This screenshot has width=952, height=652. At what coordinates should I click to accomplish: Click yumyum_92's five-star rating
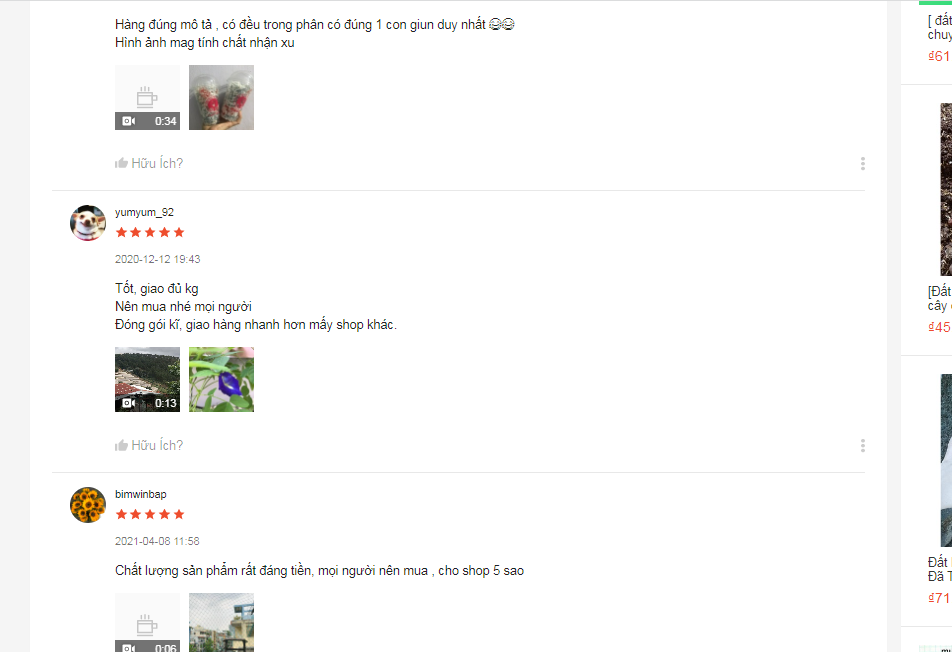click(150, 233)
